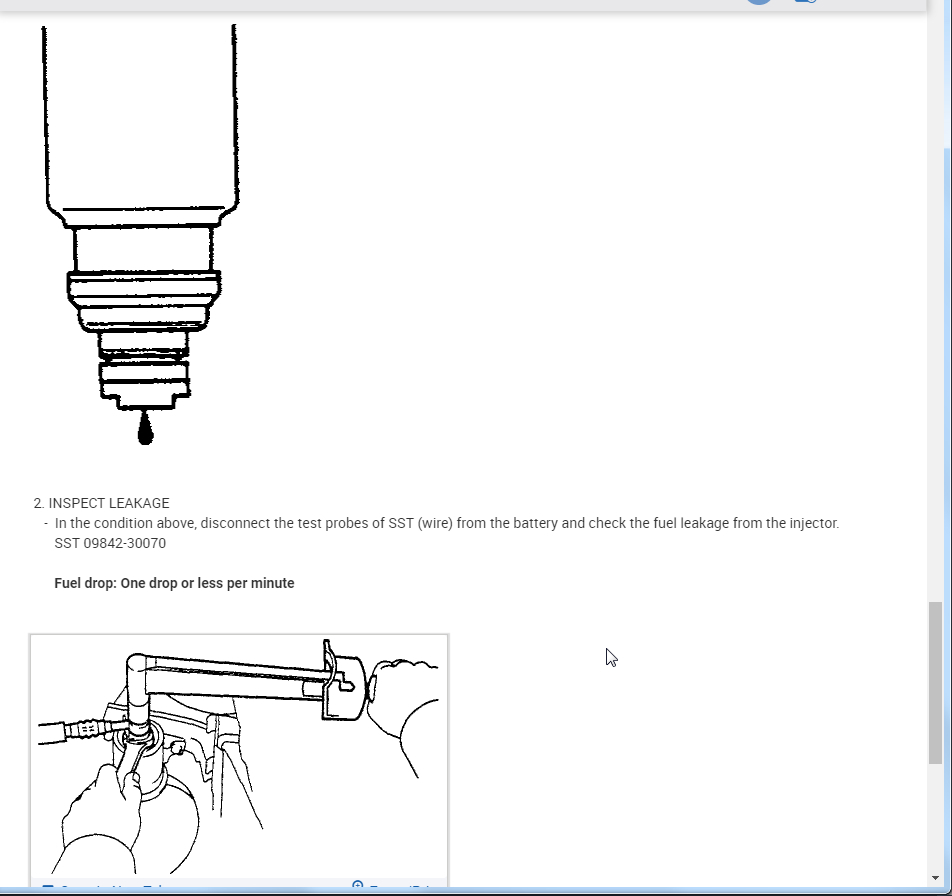Click the fuel drop under the injector nozzle
Image resolution: width=952 pixels, height=896 pixels.
[145, 429]
